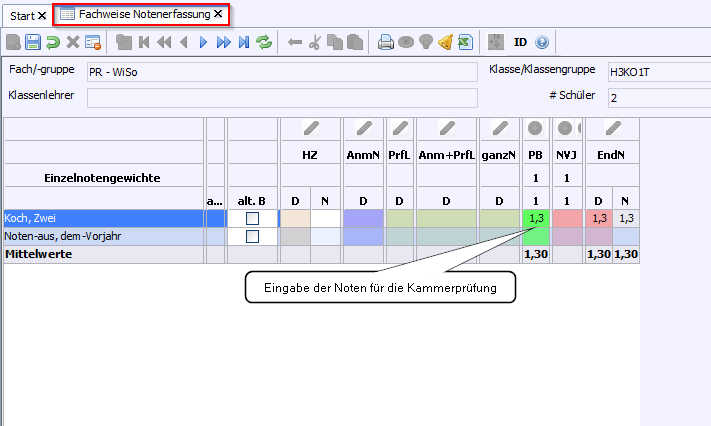The height and width of the screenshot is (426, 711).
Task: Click the round gray icon above PB column
Action: click(x=535, y=128)
